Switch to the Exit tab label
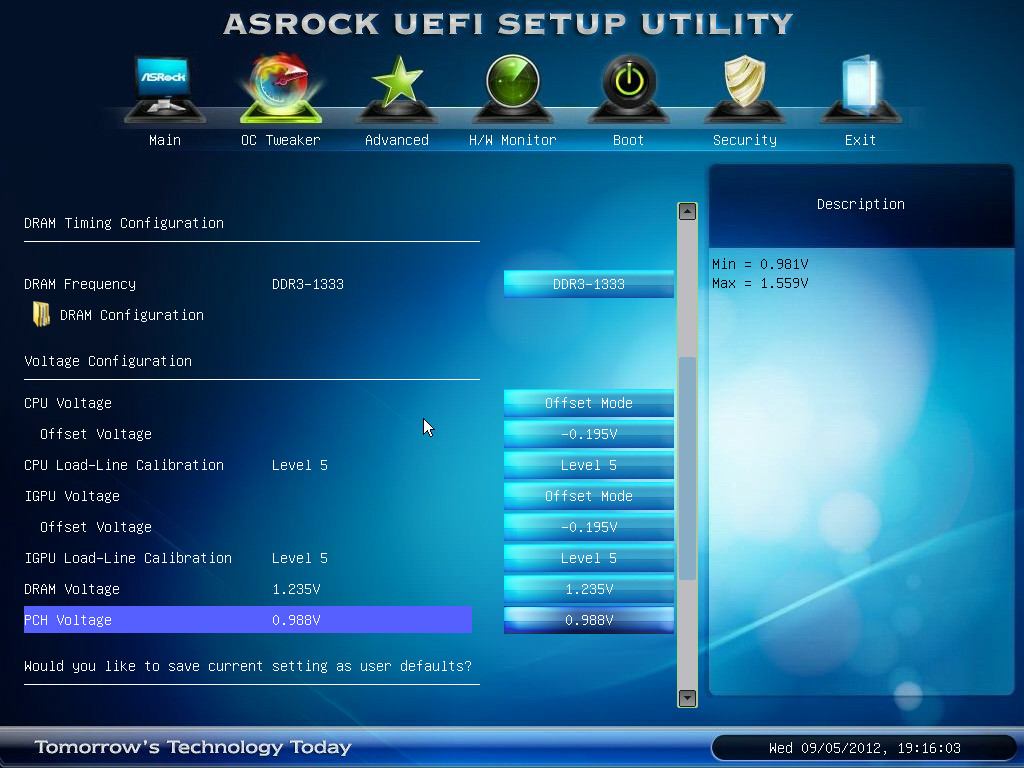 860,140
